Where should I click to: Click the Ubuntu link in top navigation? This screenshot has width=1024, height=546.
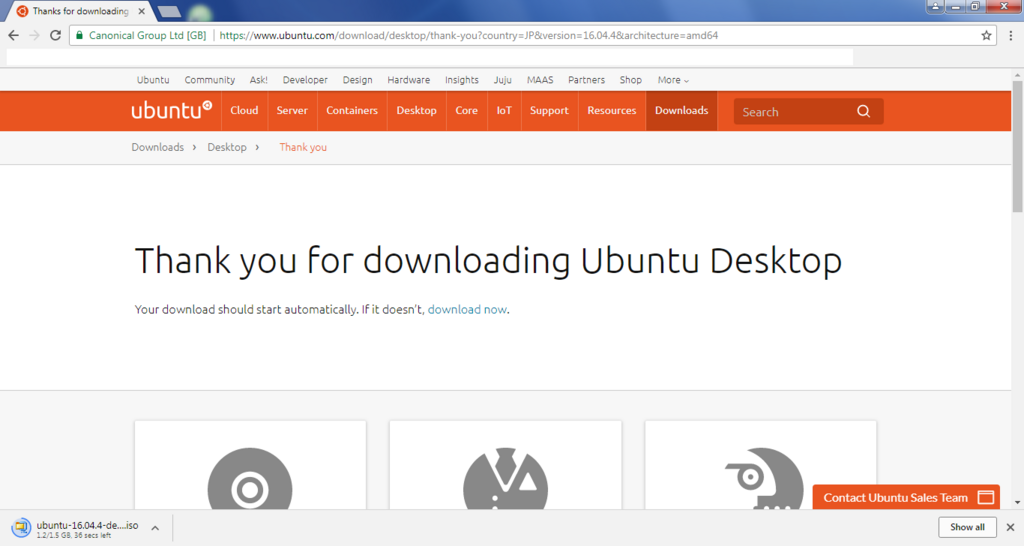[x=153, y=80]
